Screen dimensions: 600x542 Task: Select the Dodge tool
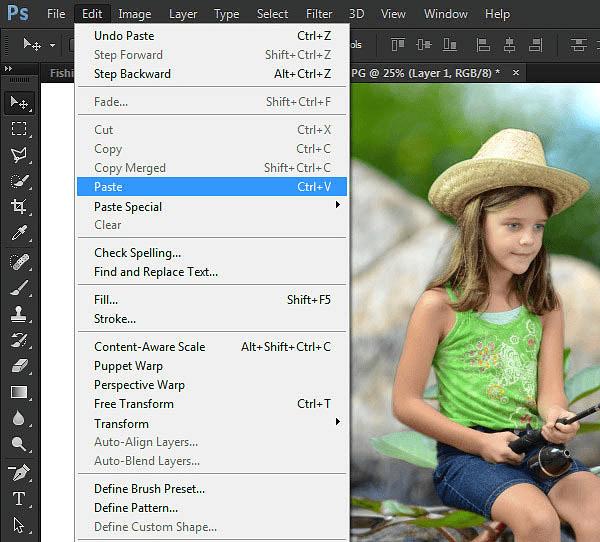coord(19,444)
